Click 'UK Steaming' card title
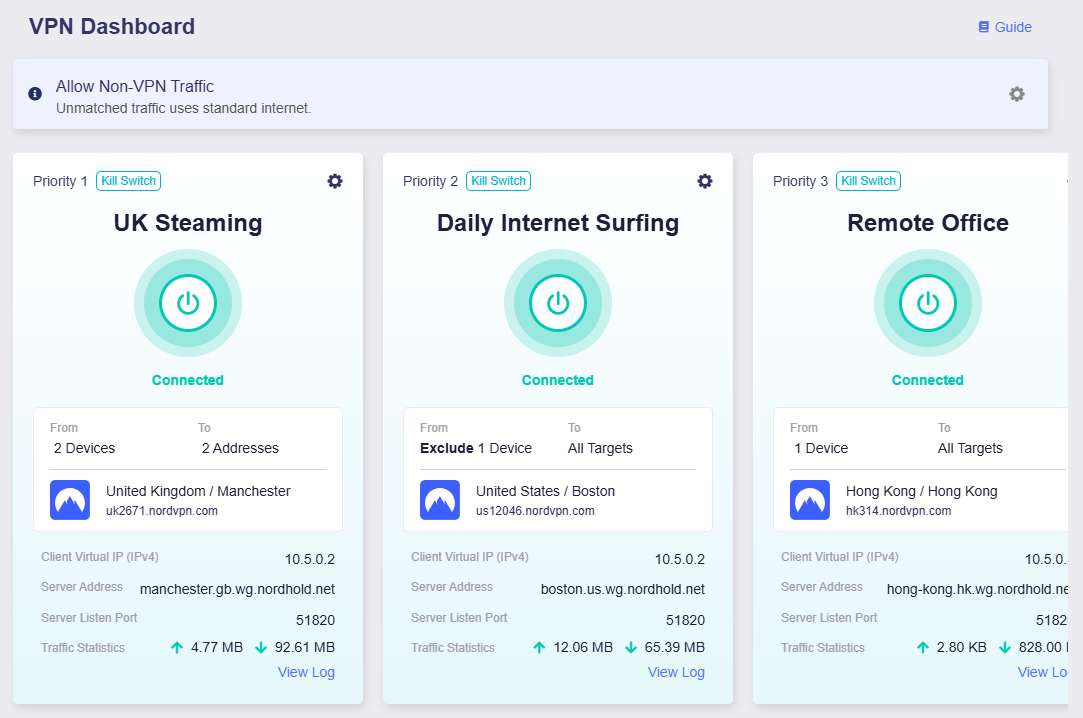The height and width of the screenshot is (718, 1083). pyautogui.click(x=188, y=223)
